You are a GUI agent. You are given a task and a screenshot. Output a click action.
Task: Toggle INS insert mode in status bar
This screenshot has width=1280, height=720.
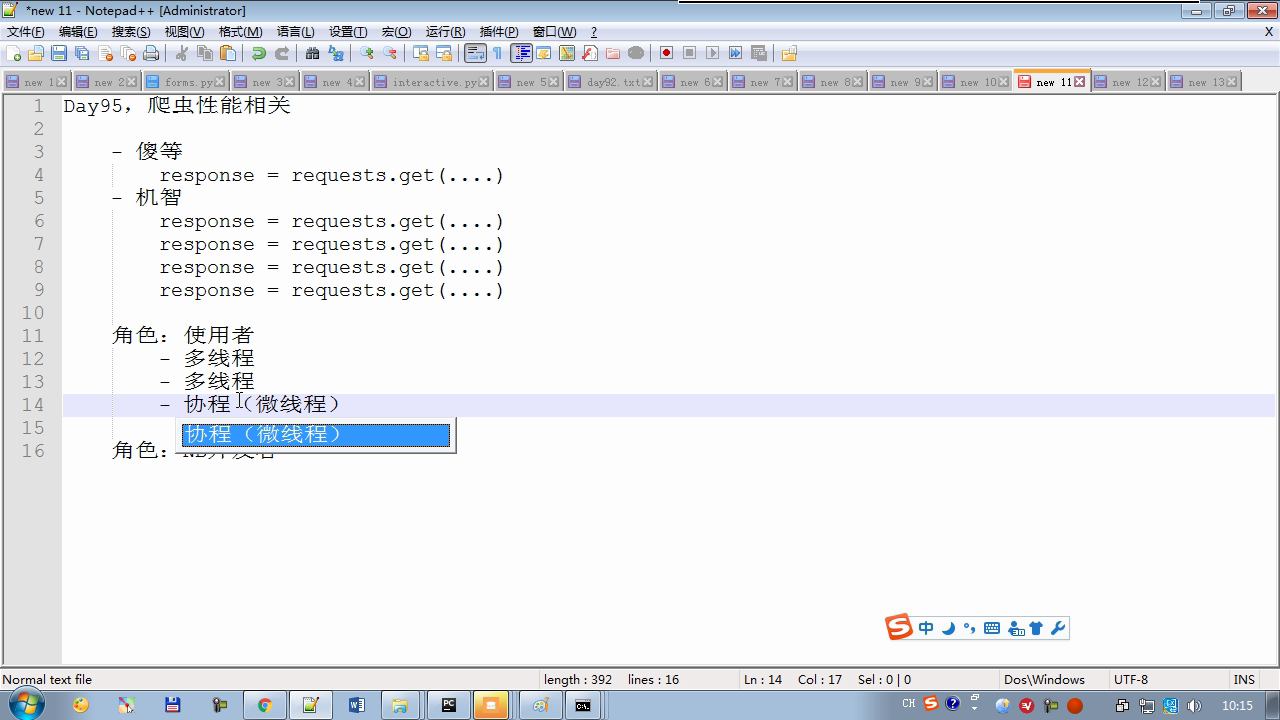tap(1244, 680)
